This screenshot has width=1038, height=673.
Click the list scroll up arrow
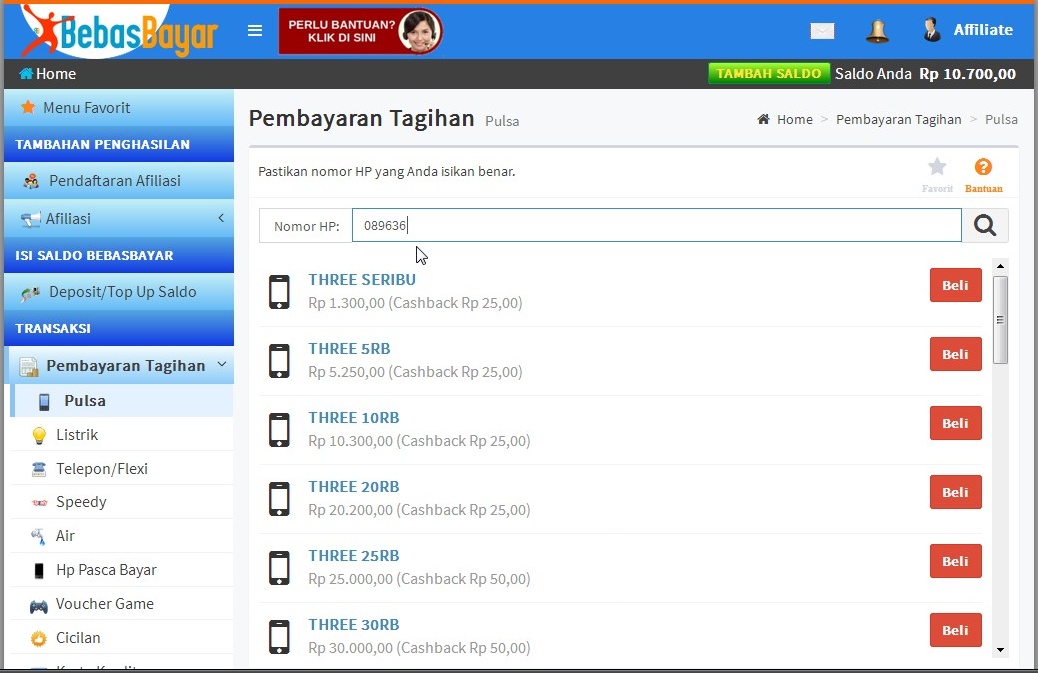point(1000,266)
